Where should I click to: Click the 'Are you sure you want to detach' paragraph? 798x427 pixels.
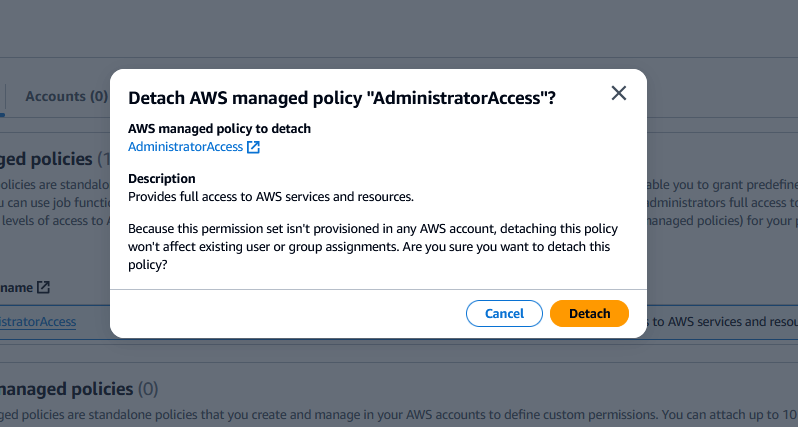(373, 247)
